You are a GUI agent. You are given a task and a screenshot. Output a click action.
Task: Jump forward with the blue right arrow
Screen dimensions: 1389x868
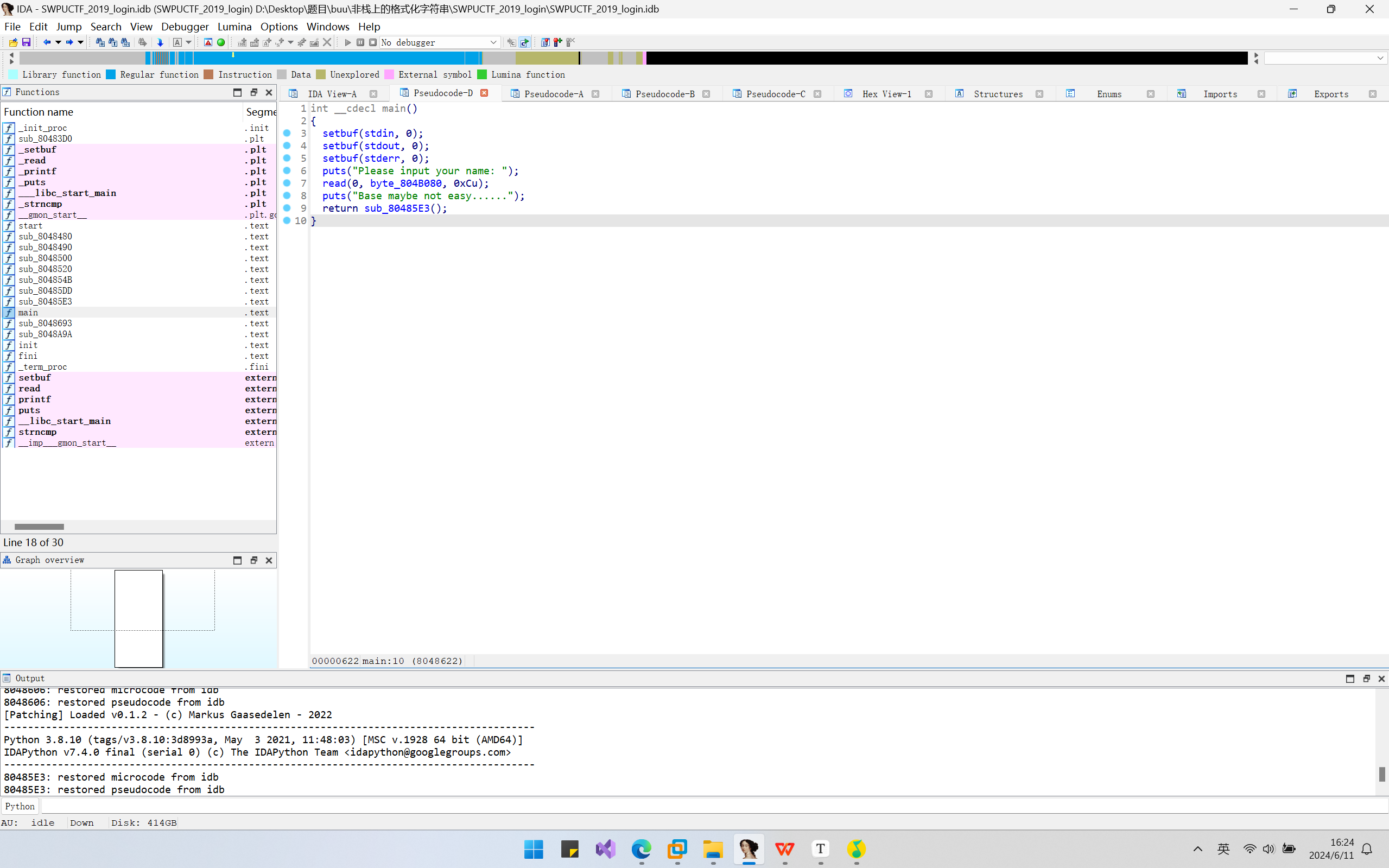tap(69, 42)
